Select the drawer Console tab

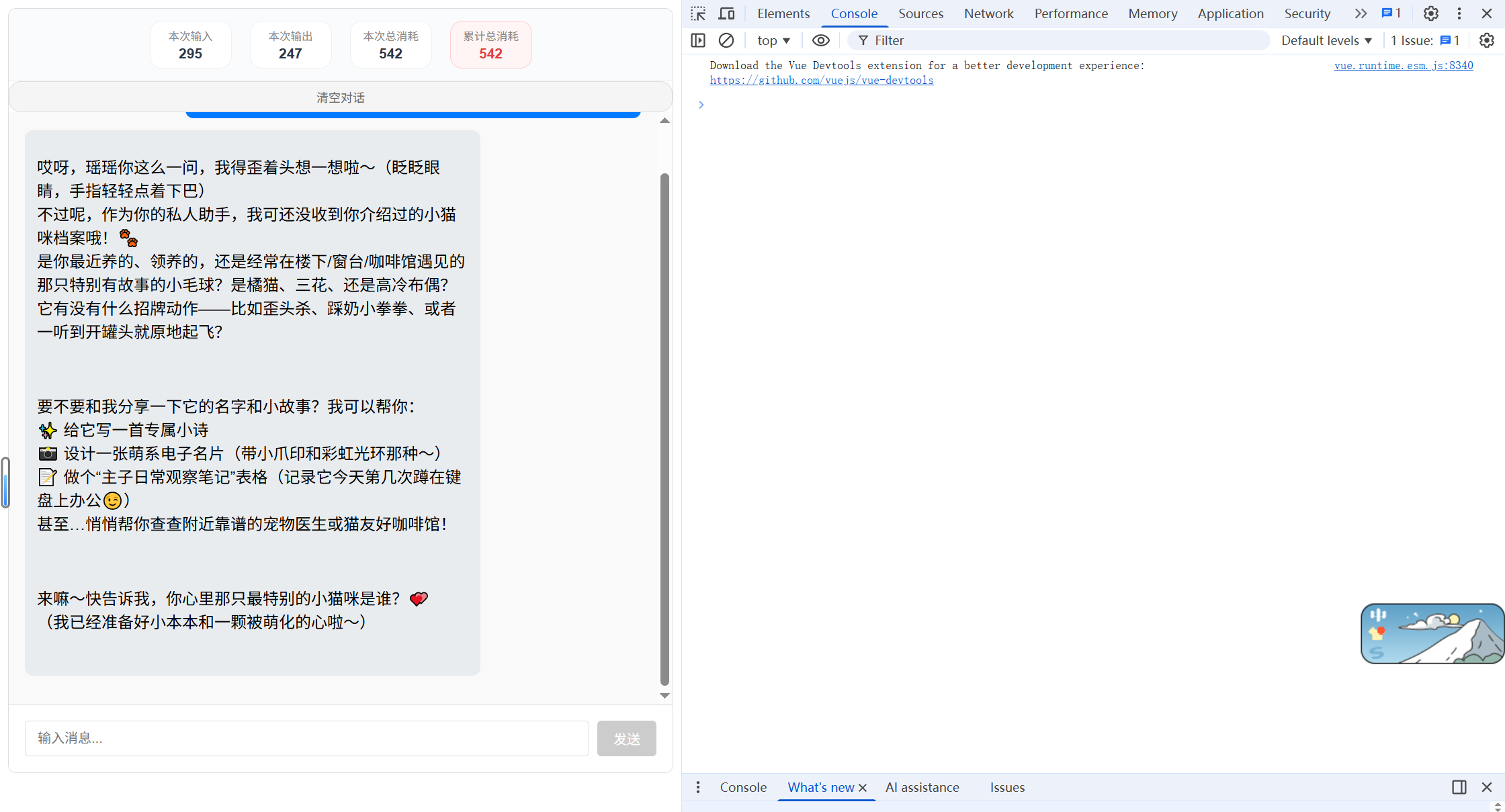pos(743,787)
